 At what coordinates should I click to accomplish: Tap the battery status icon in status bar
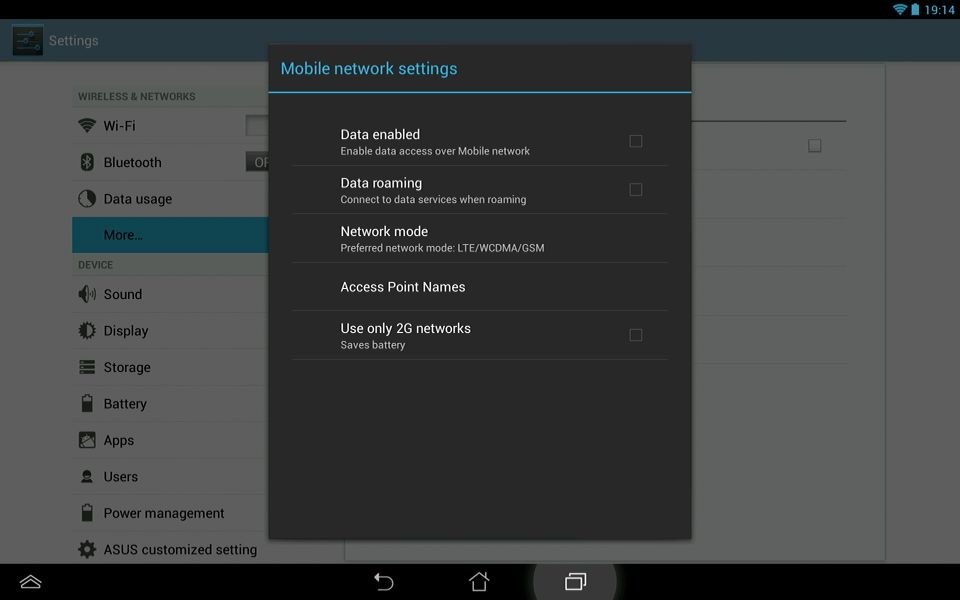pos(915,9)
